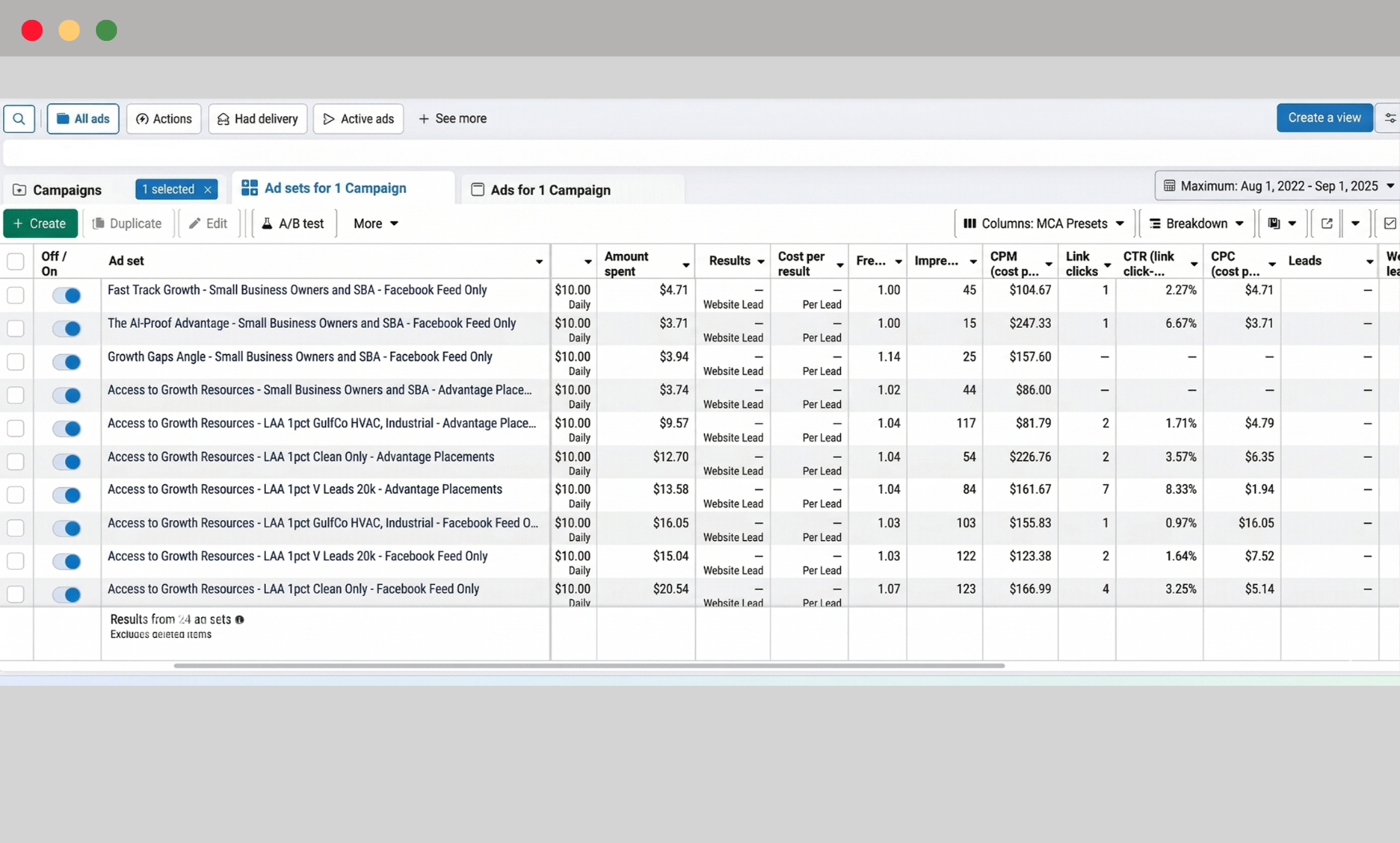Click the calendar icon in the date range selector
Viewport: 1400px width, 843px height.
[1170, 185]
